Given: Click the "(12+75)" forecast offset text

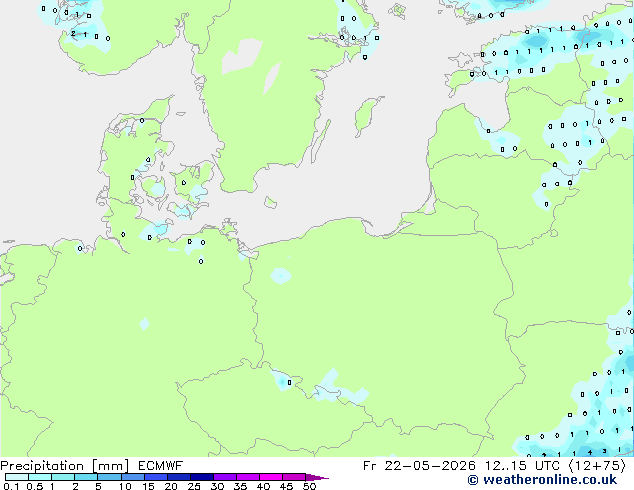Looking at the screenshot, I should [597, 466].
